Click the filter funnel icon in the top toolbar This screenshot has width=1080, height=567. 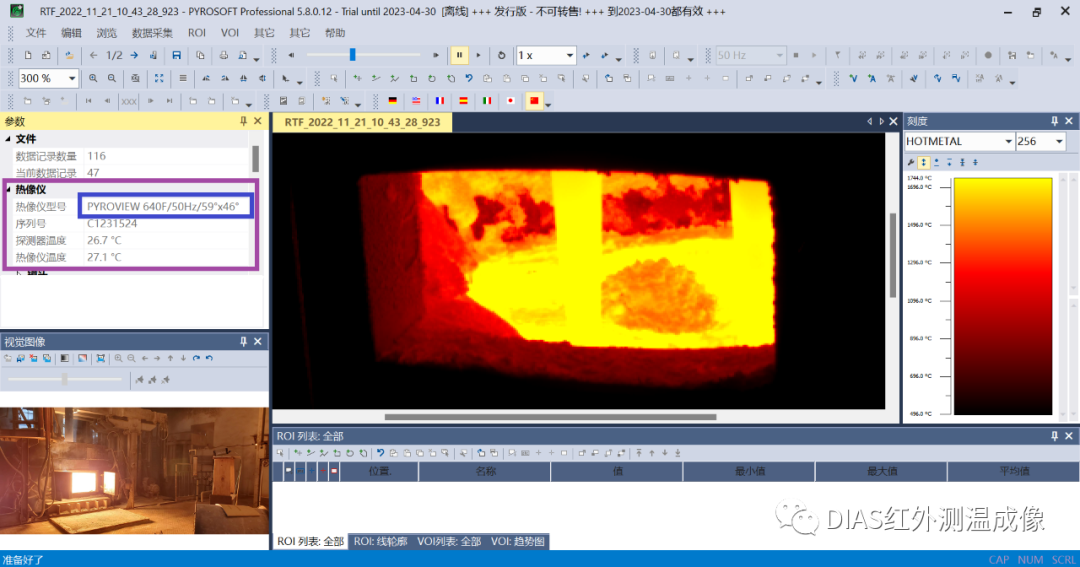(x=838, y=55)
